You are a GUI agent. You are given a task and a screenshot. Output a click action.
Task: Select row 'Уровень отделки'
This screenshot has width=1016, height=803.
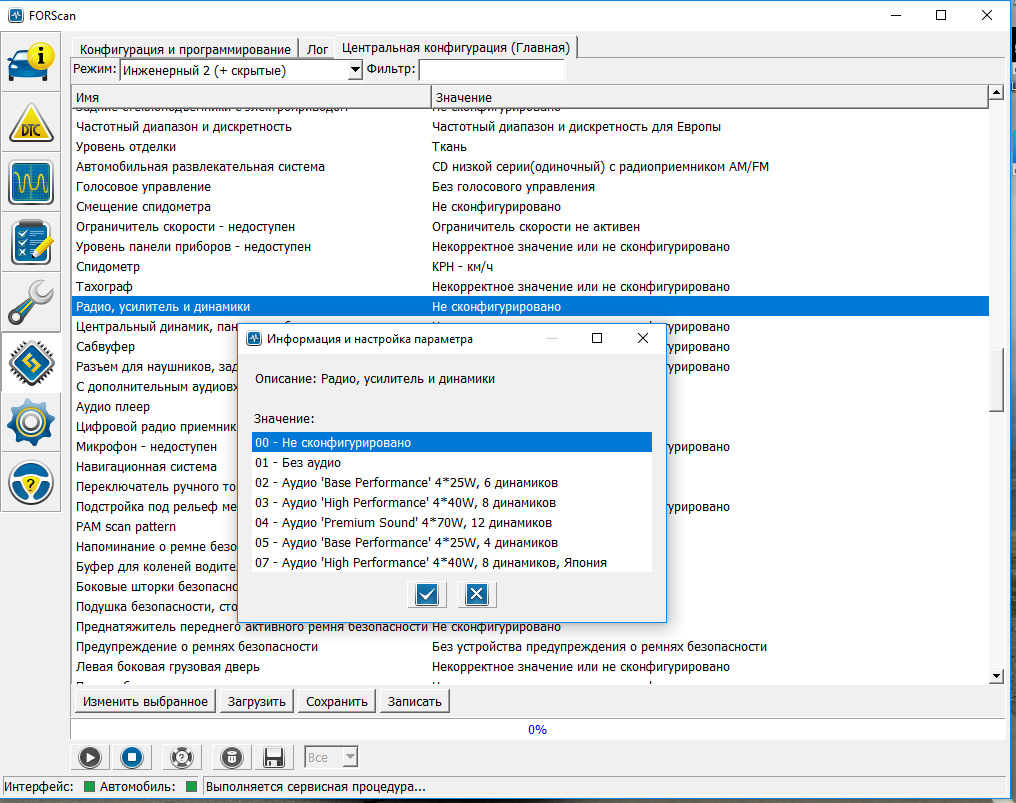(530, 147)
